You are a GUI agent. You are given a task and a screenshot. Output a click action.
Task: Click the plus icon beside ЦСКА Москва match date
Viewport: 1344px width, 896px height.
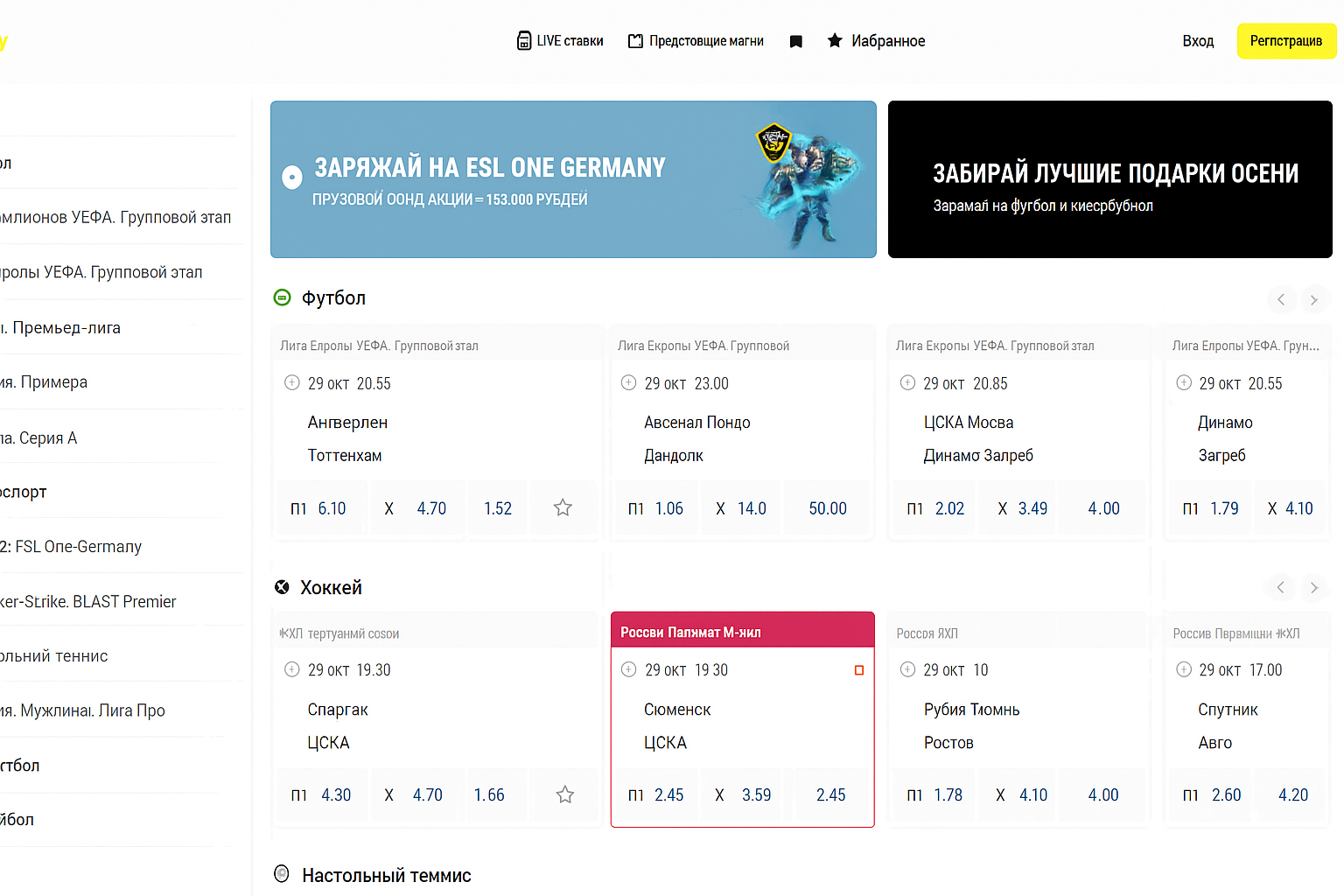click(907, 382)
